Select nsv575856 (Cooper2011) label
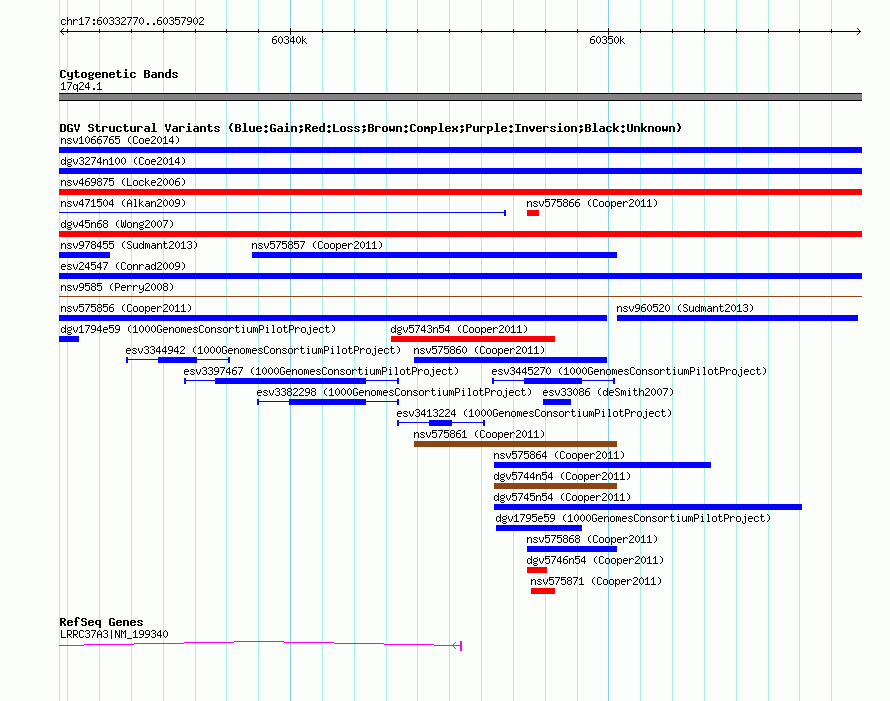Image resolution: width=890 pixels, height=701 pixels. (126, 308)
